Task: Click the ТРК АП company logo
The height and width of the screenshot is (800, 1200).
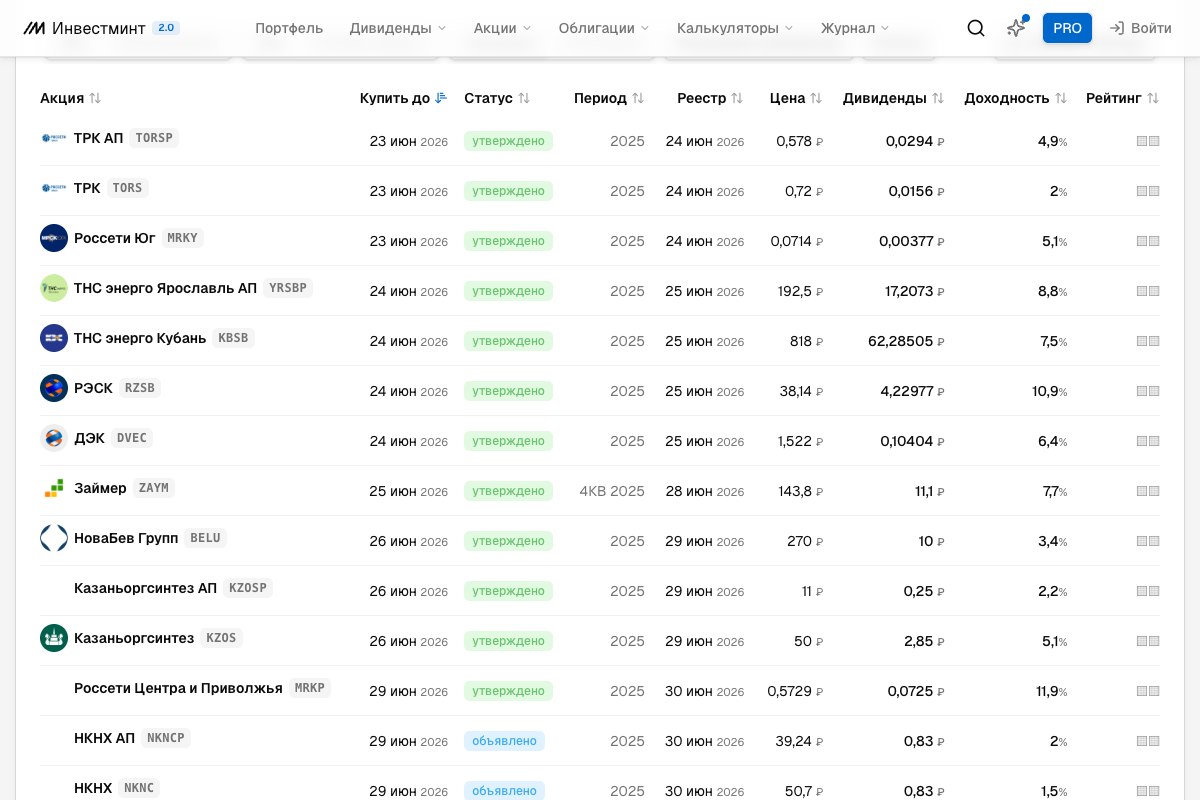Action: (54, 138)
